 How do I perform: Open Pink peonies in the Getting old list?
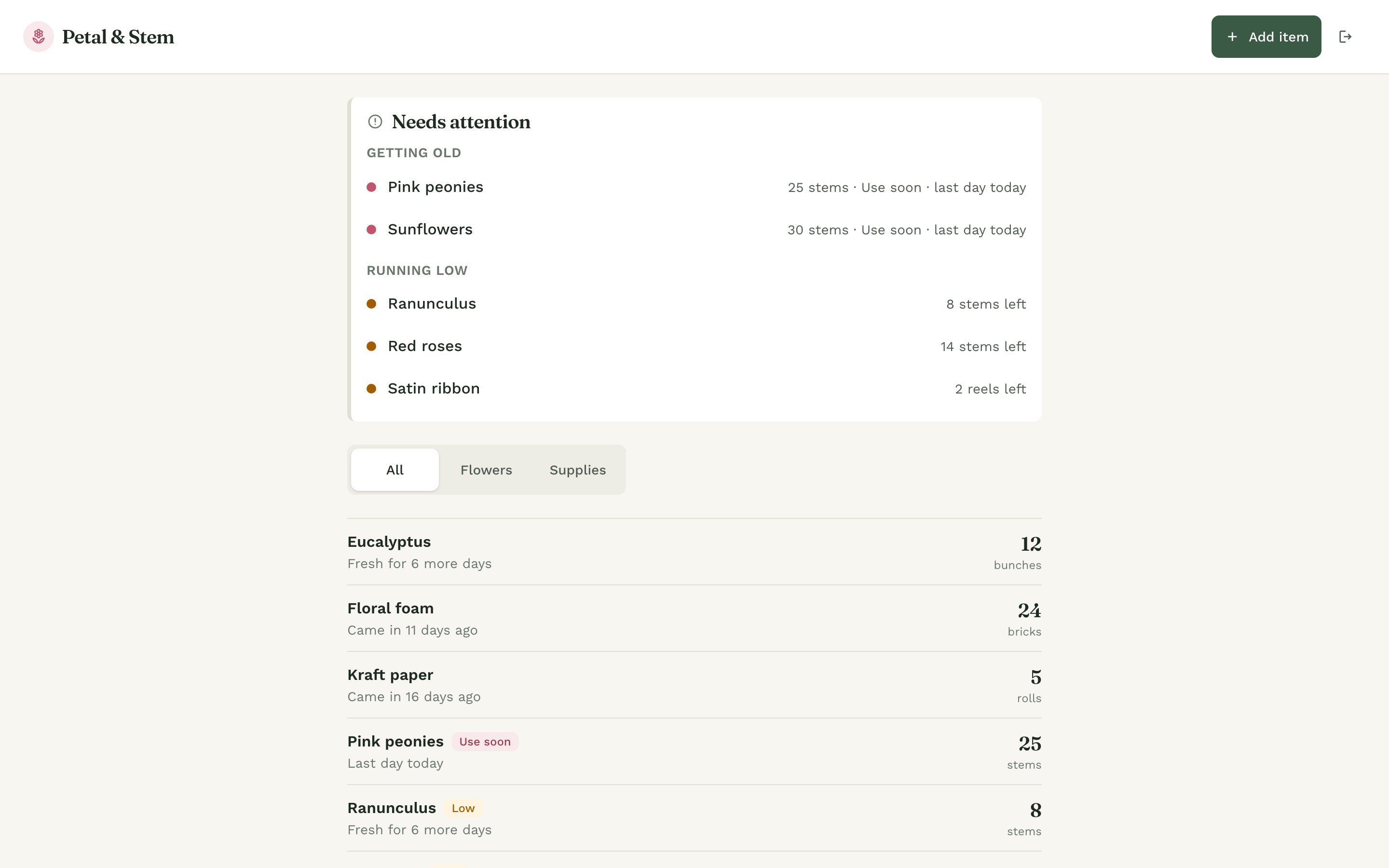coord(695,187)
